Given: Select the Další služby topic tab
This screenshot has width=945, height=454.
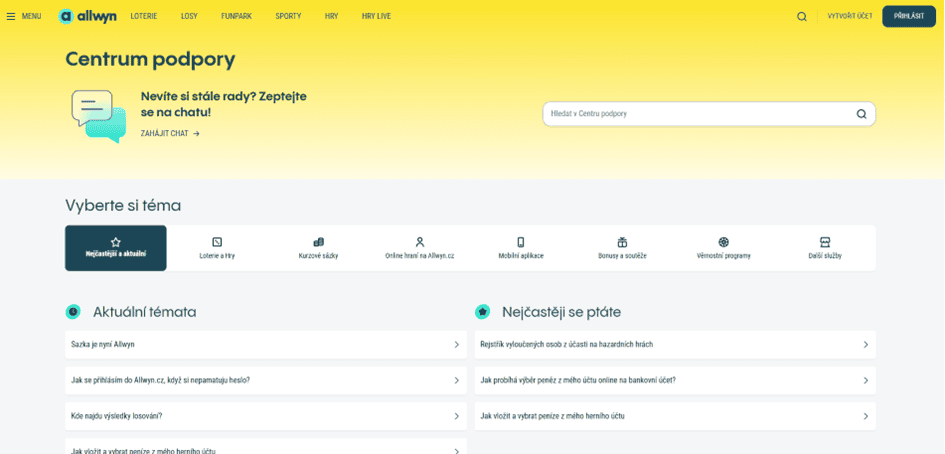Looking at the screenshot, I should click(x=825, y=248).
